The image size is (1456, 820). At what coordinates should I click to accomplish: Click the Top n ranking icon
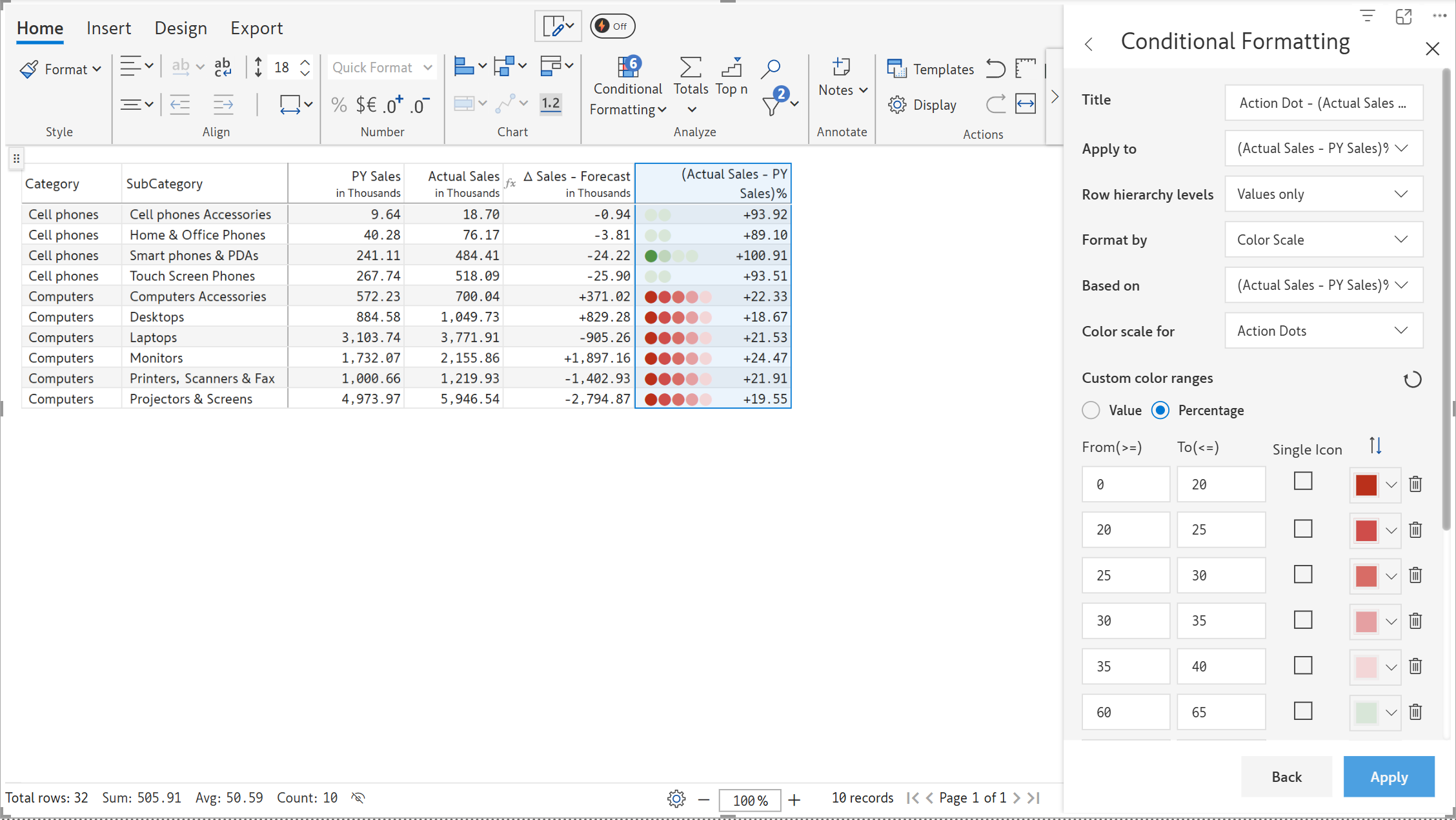point(731,68)
